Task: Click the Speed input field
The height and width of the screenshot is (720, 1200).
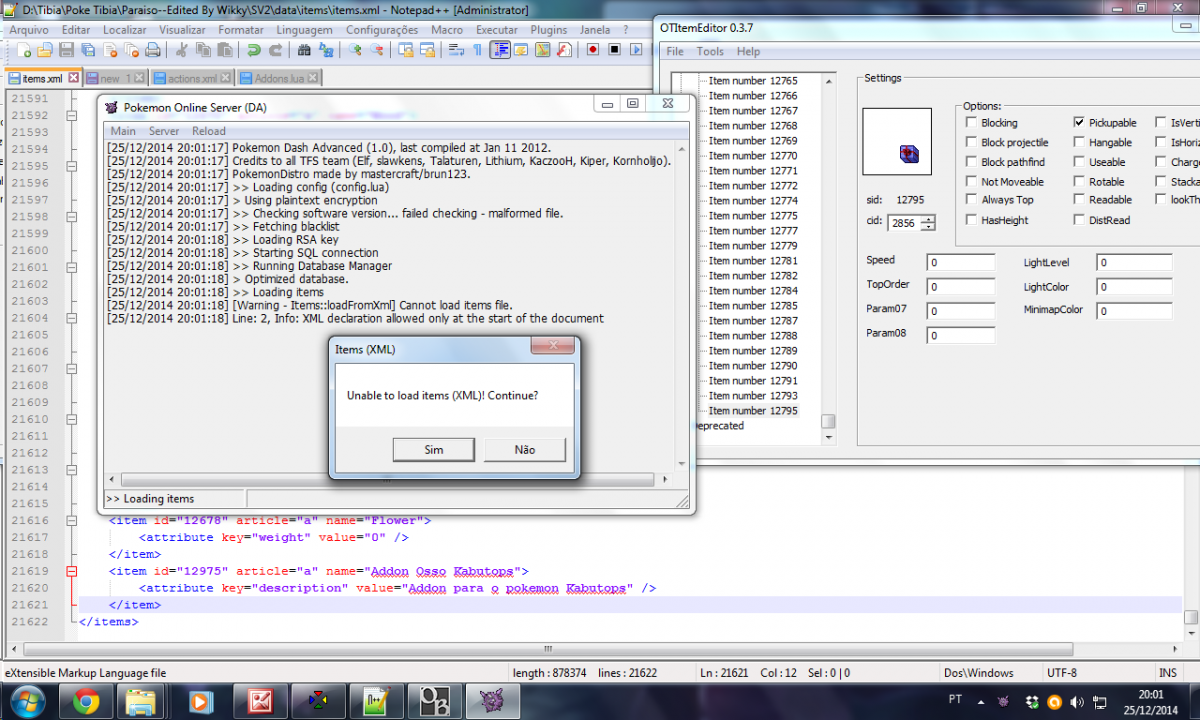Action: pos(961,263)
